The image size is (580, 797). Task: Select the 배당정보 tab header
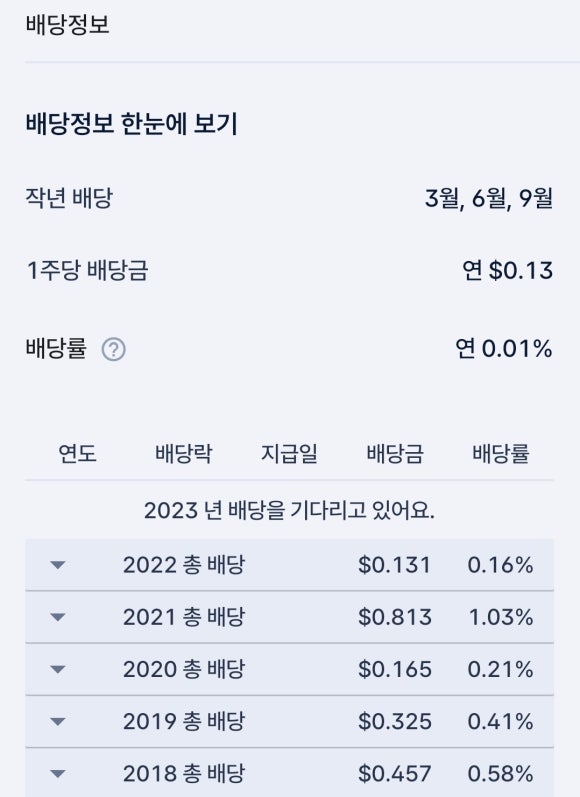pos(67,24)
